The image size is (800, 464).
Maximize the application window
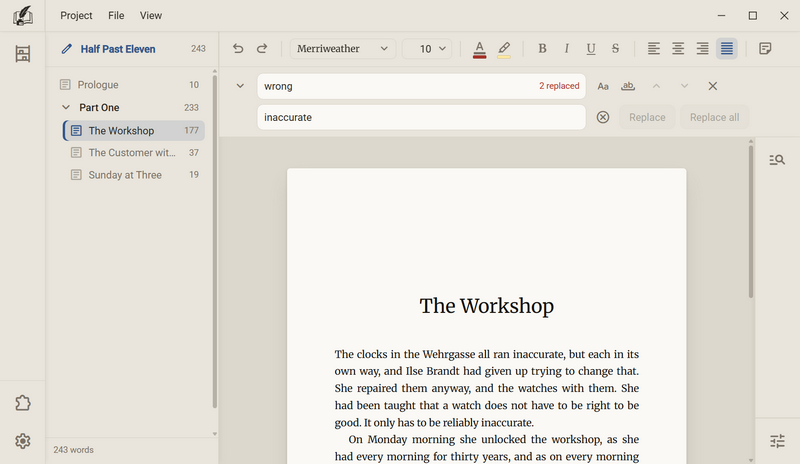pos(753,16)
